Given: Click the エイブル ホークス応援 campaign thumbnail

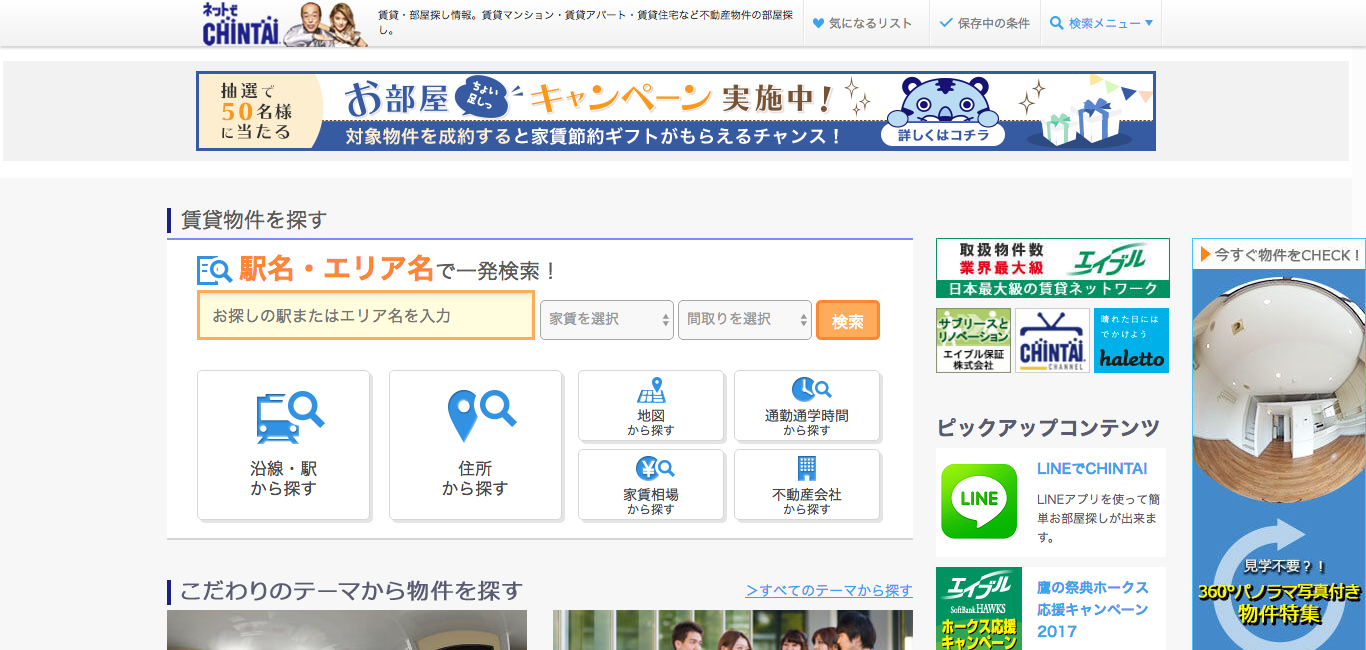Looking at the screenshot, I should [979, 609].
